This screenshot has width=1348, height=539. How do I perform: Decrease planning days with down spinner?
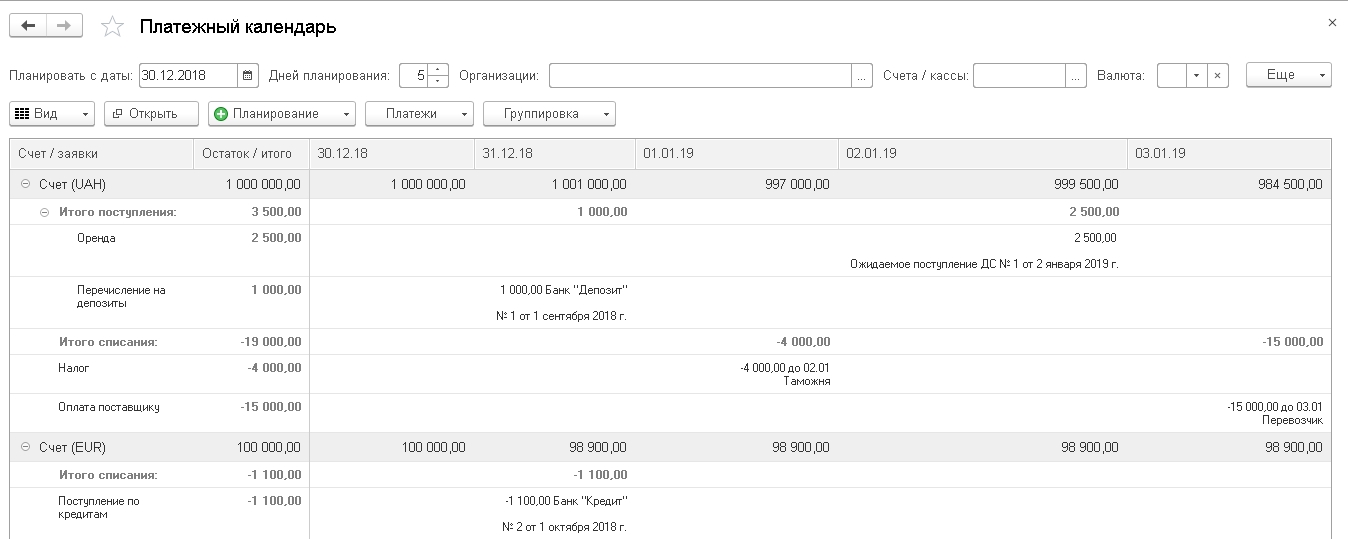[438, 81]
